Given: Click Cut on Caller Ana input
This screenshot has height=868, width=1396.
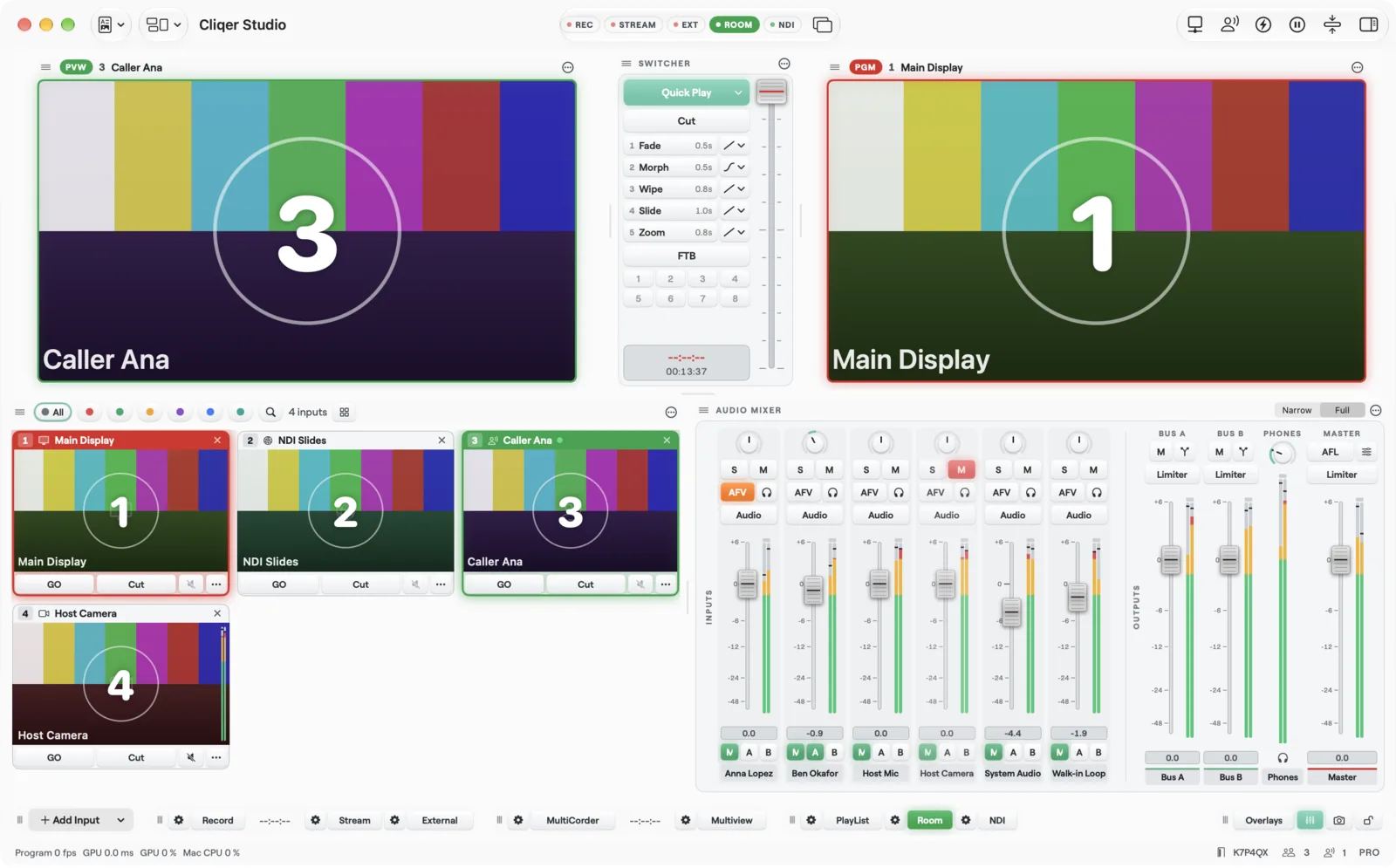Looking at the screenshot, I should click(585, 584).
